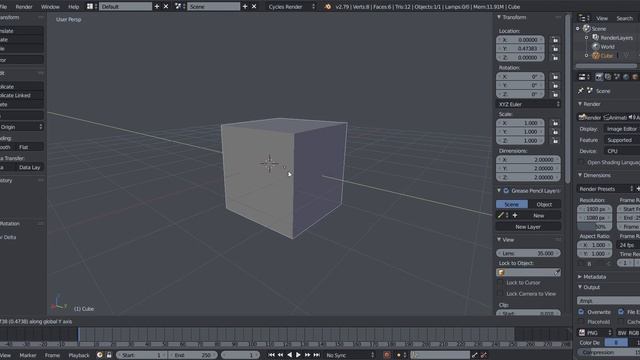Lock the Location X transform

pyautogui.click(x=555, y=40)
